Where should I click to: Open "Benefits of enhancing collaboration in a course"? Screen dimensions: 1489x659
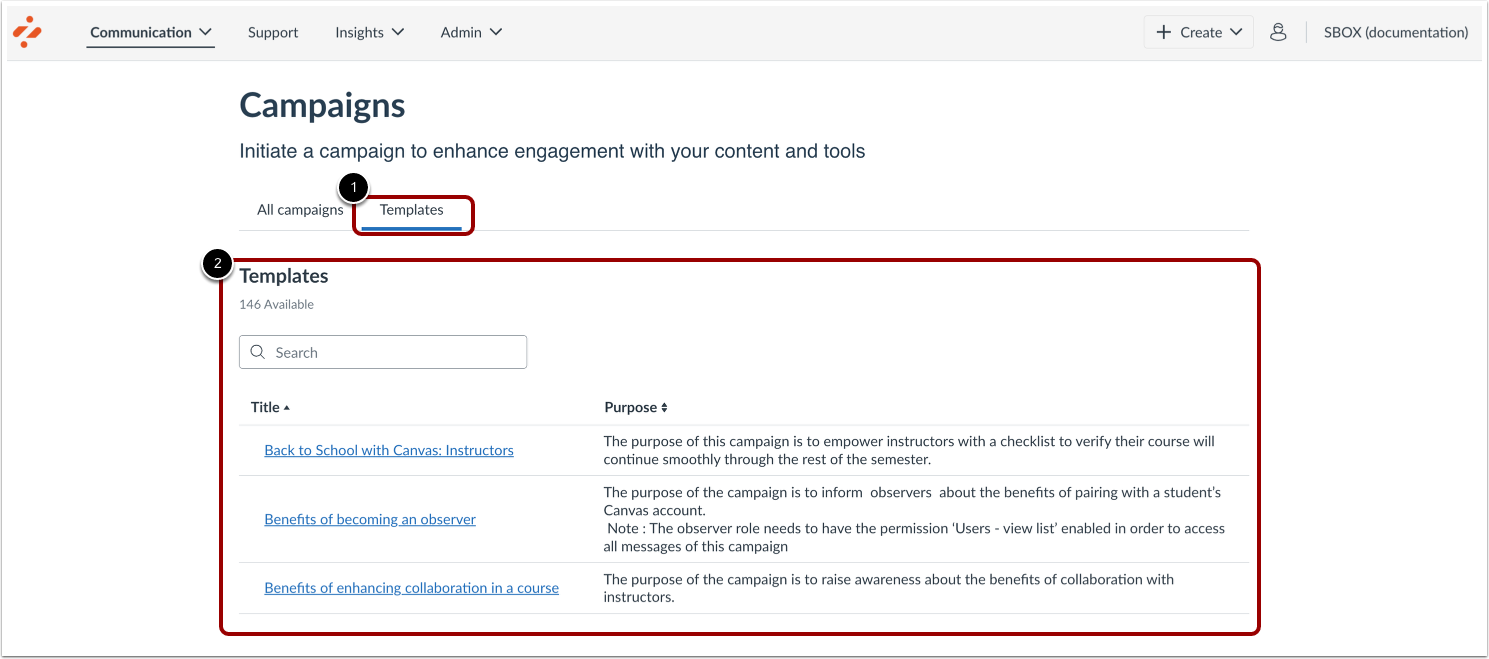411,587
